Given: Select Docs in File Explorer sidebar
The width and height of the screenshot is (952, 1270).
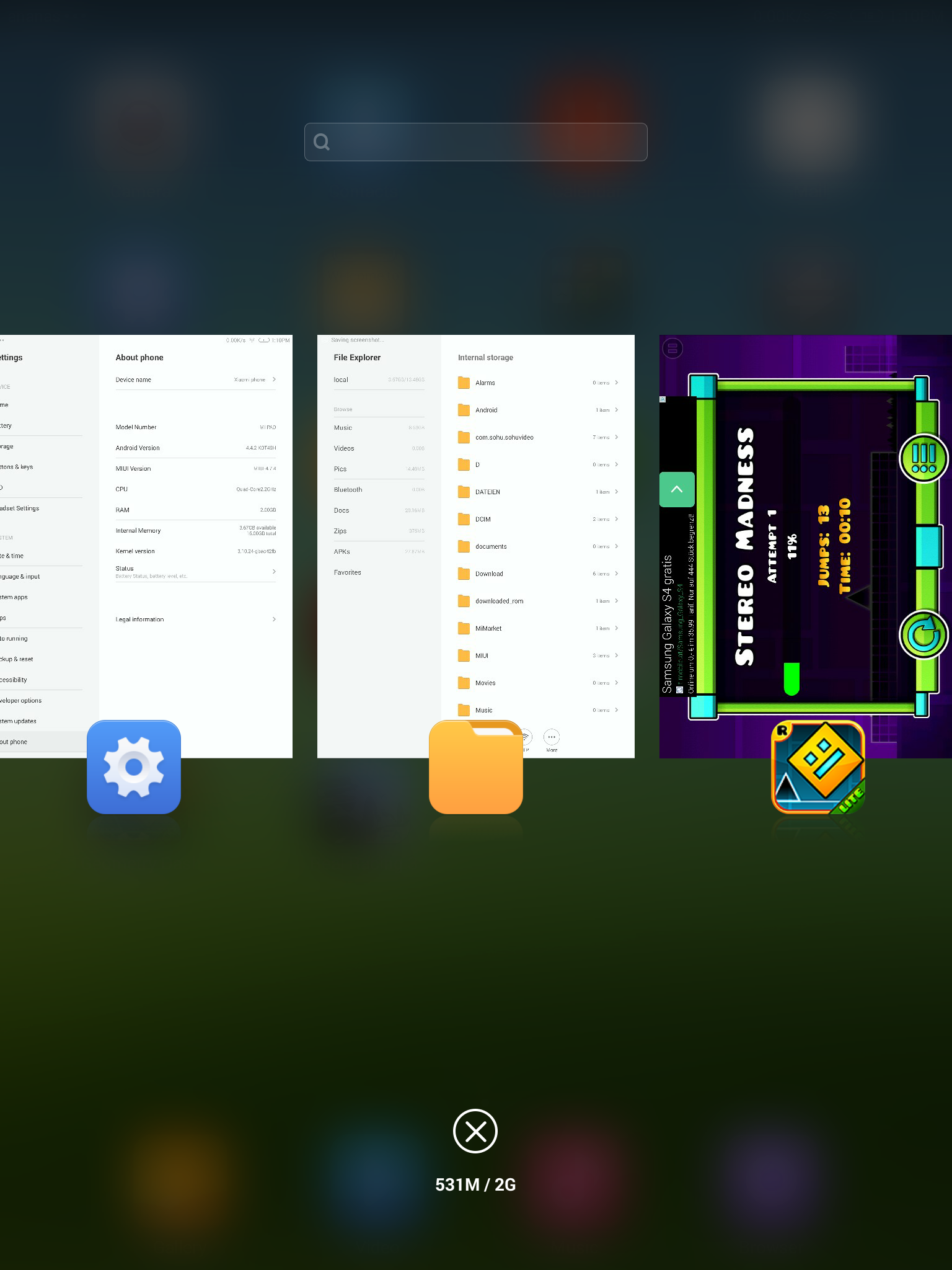Looking at the screenshot, I should (x=379, y=510).
